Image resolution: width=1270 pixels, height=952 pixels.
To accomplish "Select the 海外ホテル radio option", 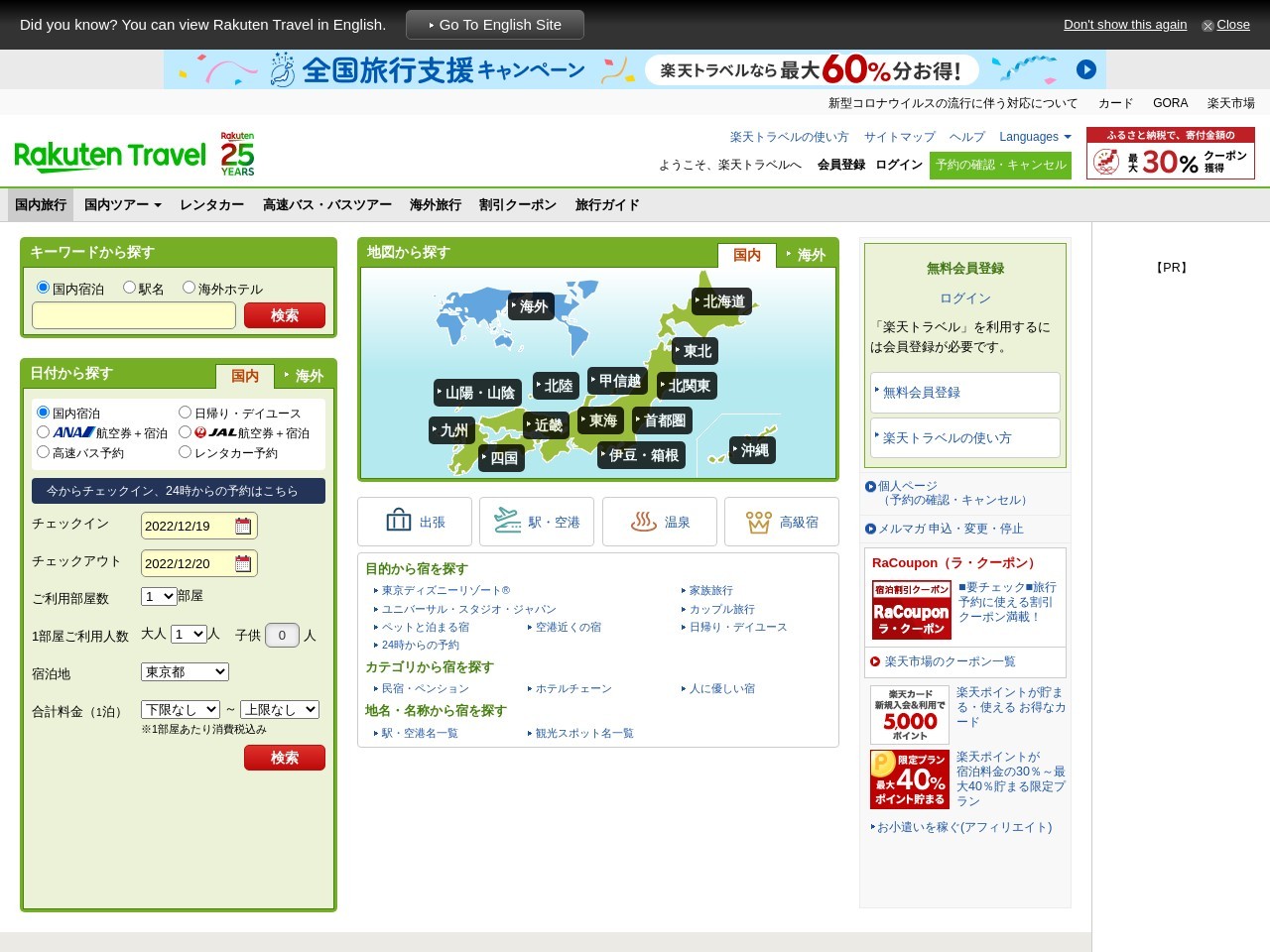I will click(x=189, y=288).
